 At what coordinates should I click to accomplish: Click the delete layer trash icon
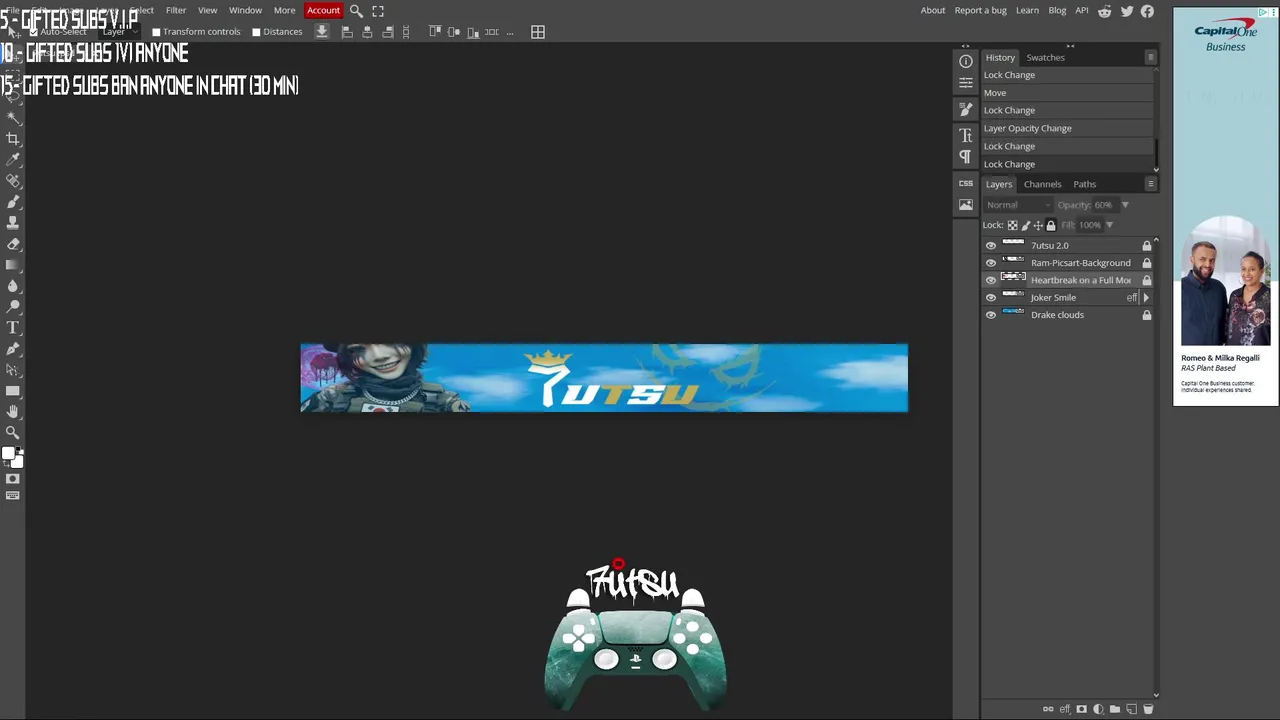[x=1148, y=709]
